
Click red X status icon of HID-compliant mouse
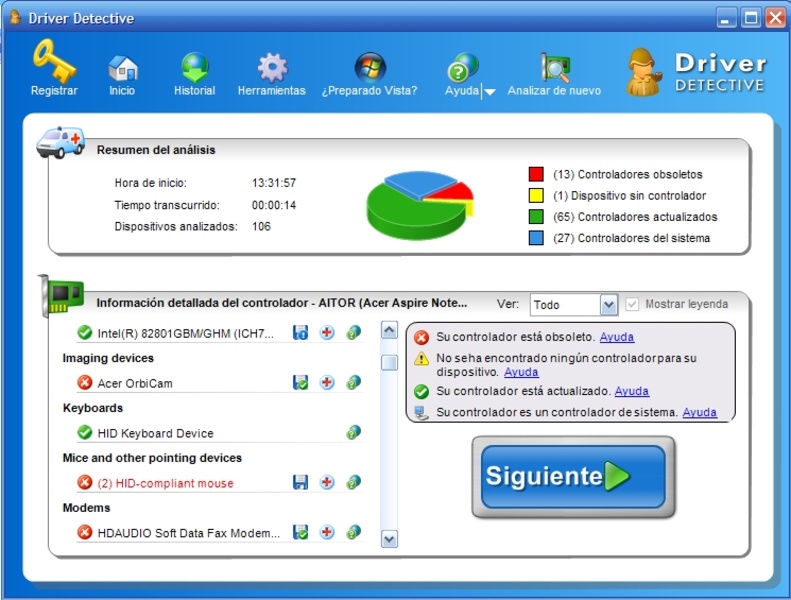(x=85, y=482)
